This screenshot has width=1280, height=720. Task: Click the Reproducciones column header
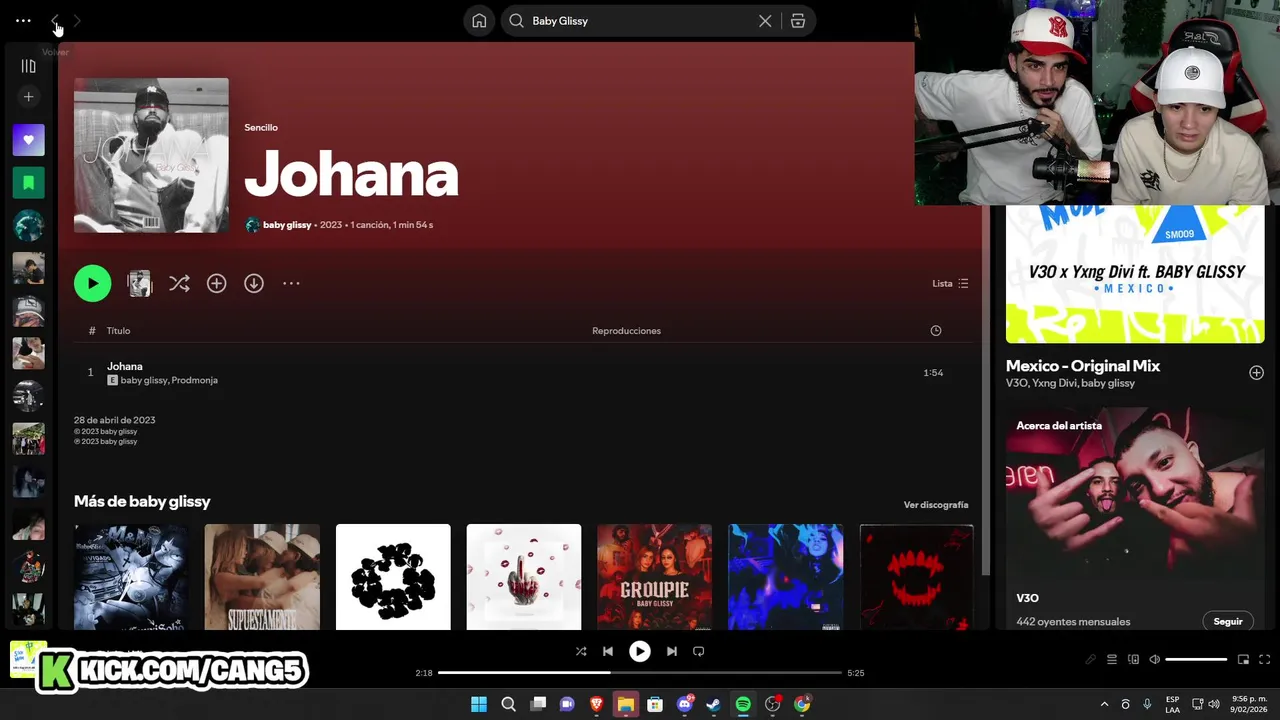coord(626,331)
